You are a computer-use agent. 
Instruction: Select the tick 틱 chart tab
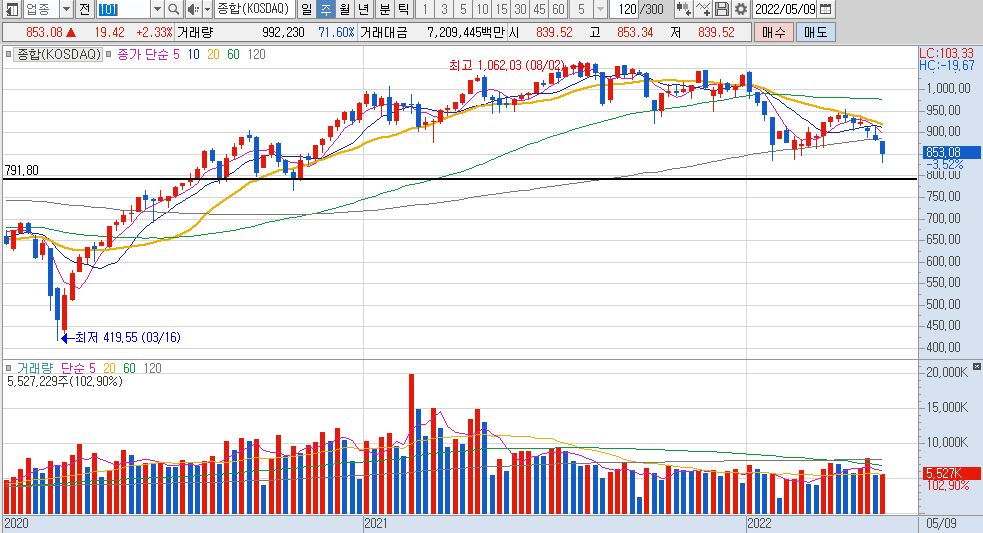pyautogui.click(x=404, y=9)
